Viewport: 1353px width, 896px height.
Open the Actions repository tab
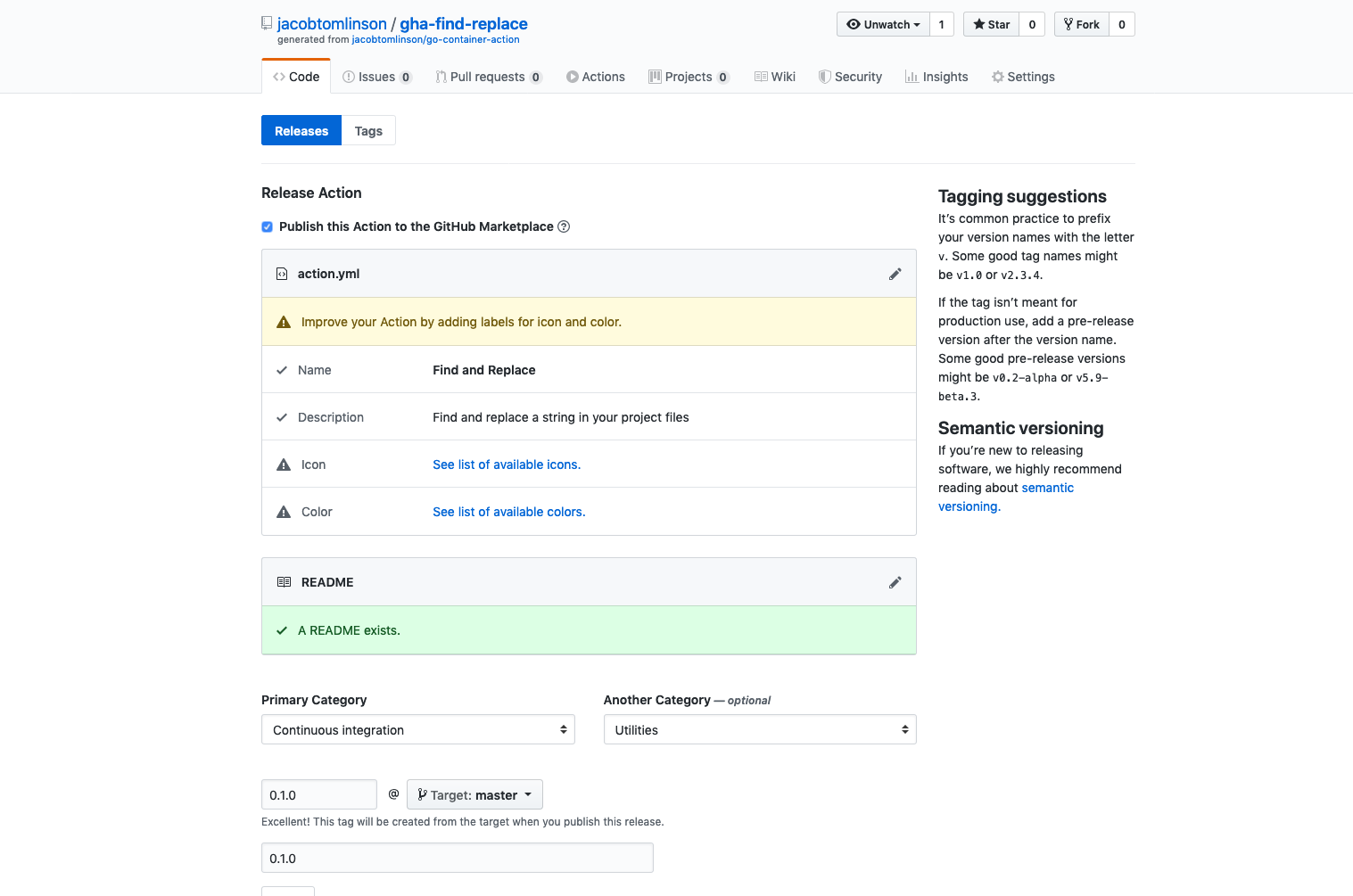coord(595,77)
